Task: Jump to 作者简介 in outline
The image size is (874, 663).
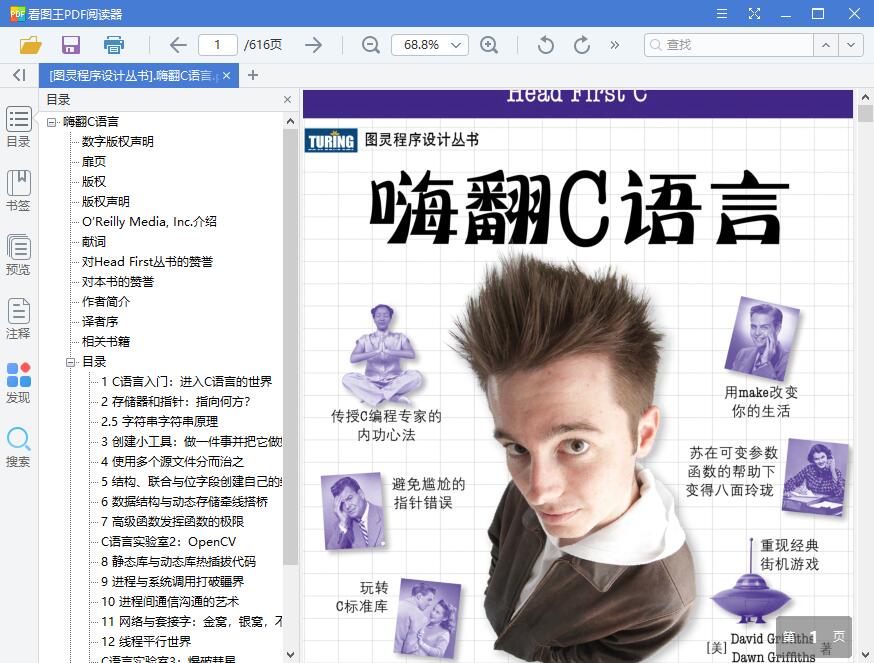Action: tap(105, 302)
